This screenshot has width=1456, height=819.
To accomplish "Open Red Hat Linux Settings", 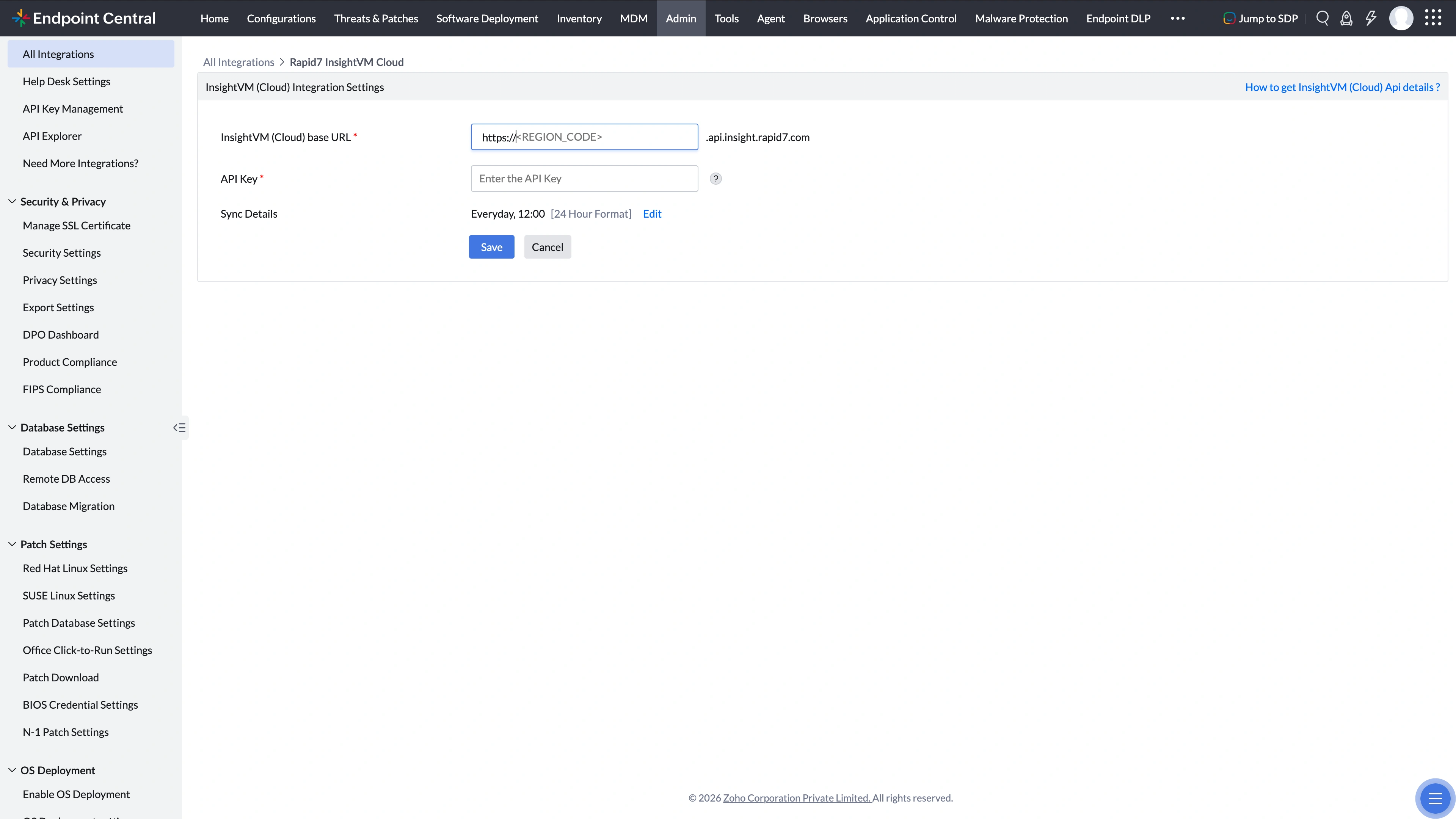I will tap(75, 569).
